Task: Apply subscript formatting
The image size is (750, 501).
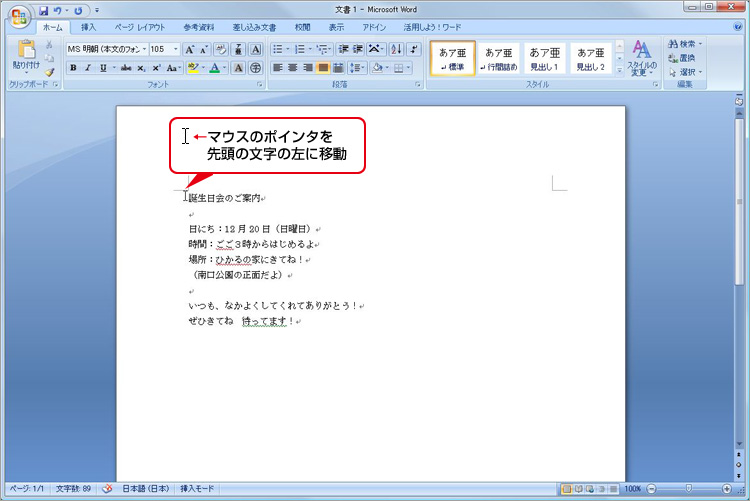Action: (141, 68)
